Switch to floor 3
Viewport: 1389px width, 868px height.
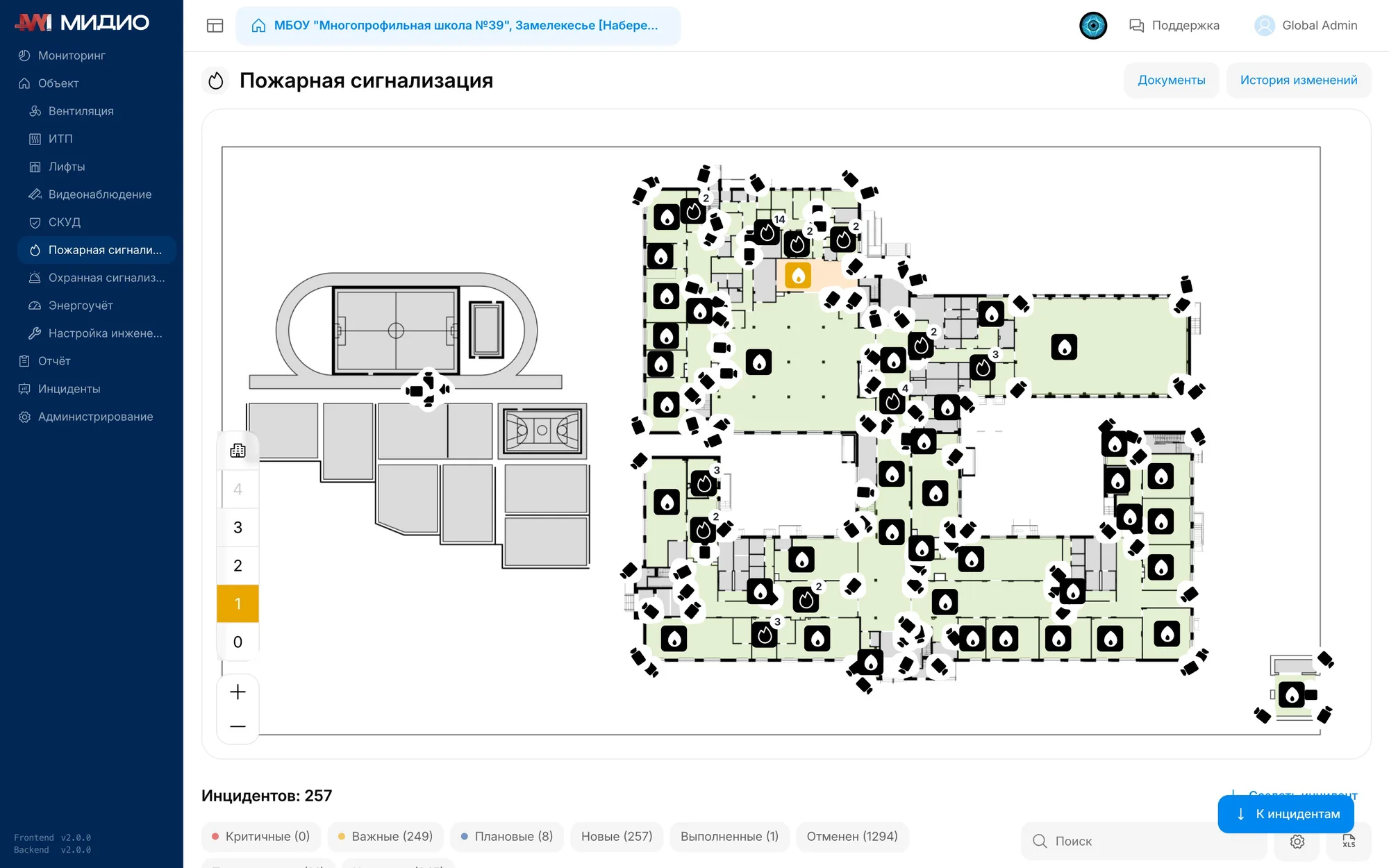pos(238,527)
